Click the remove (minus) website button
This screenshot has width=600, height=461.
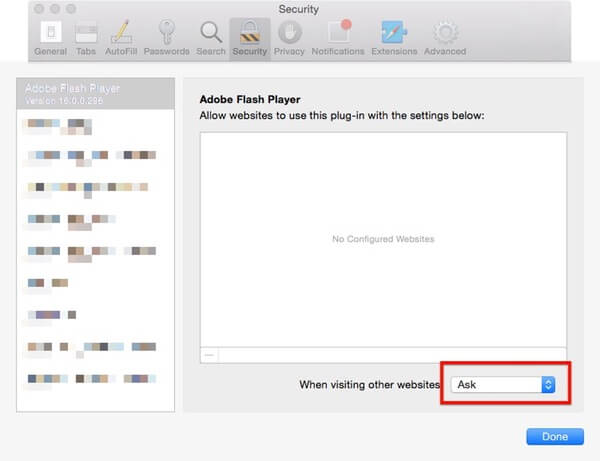[x=209, y=355]
